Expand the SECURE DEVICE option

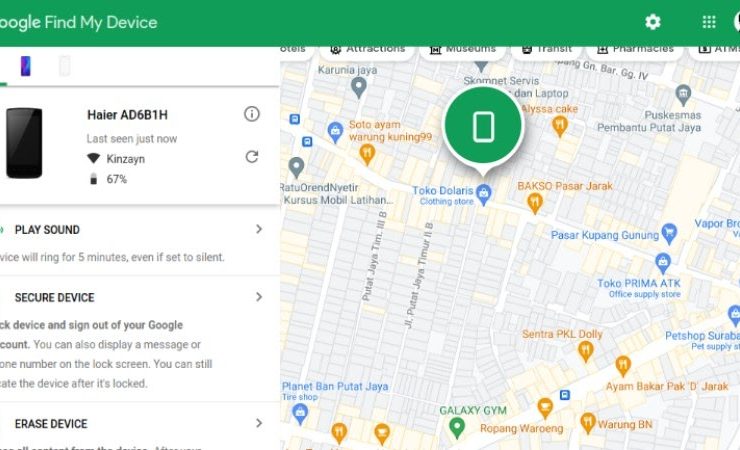tap(259, 297)
